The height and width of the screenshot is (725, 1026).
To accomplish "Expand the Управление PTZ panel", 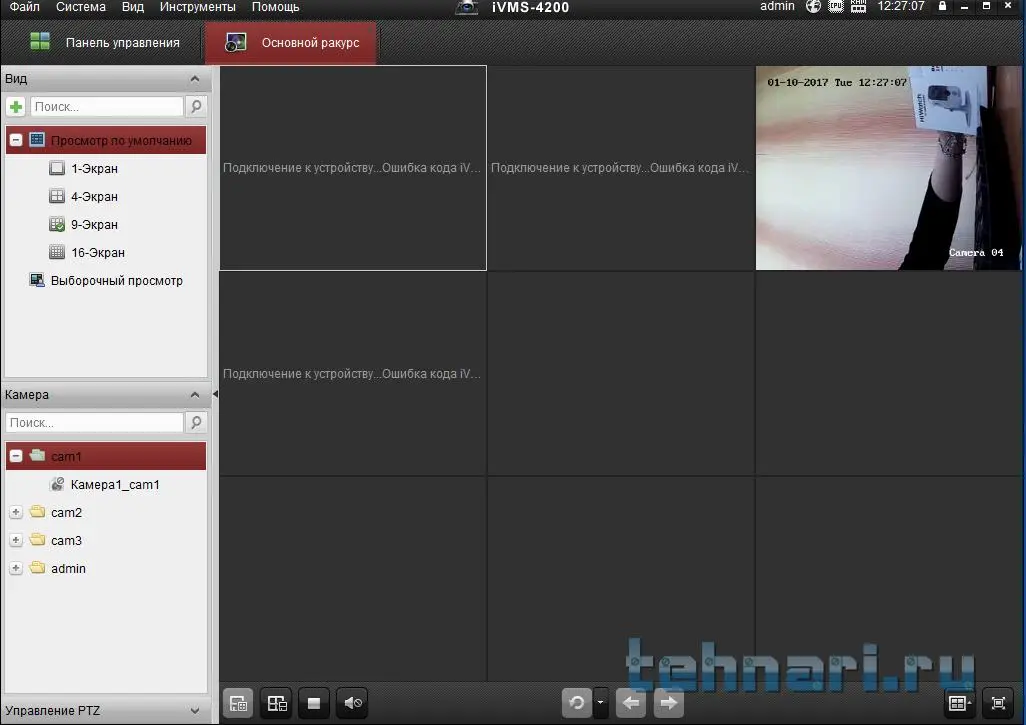I will point(194,711).
